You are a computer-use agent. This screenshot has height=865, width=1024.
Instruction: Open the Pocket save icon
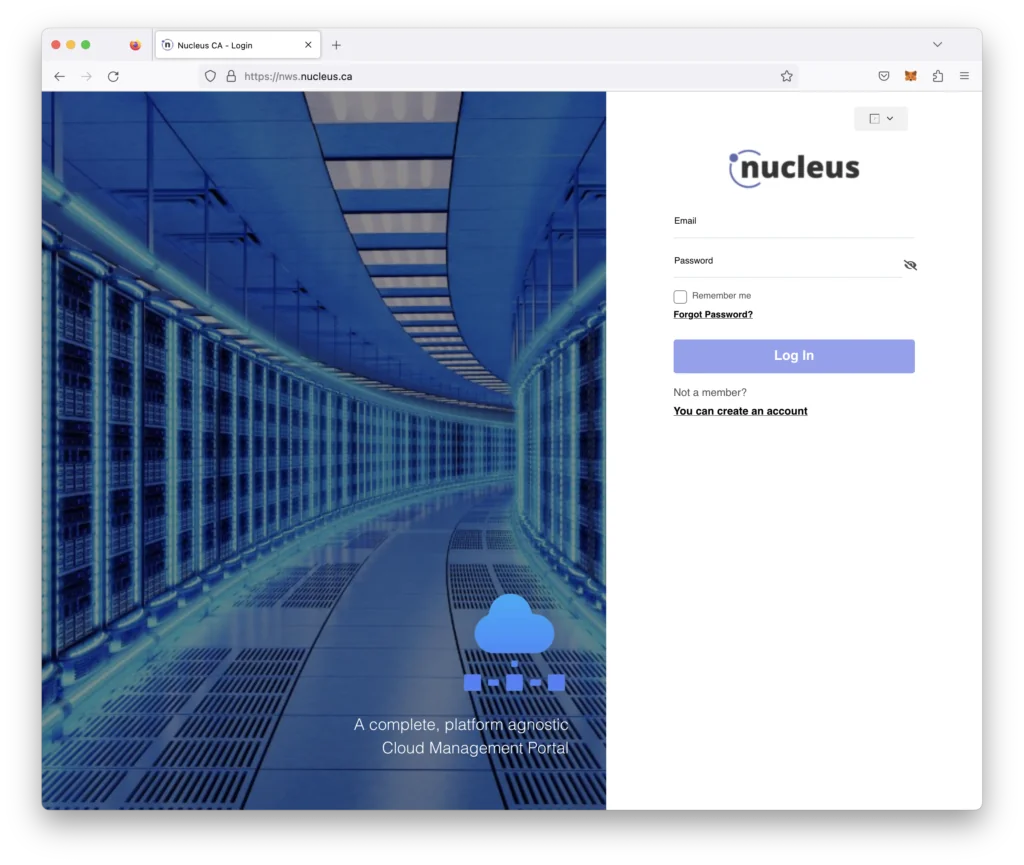coord(884,76)
